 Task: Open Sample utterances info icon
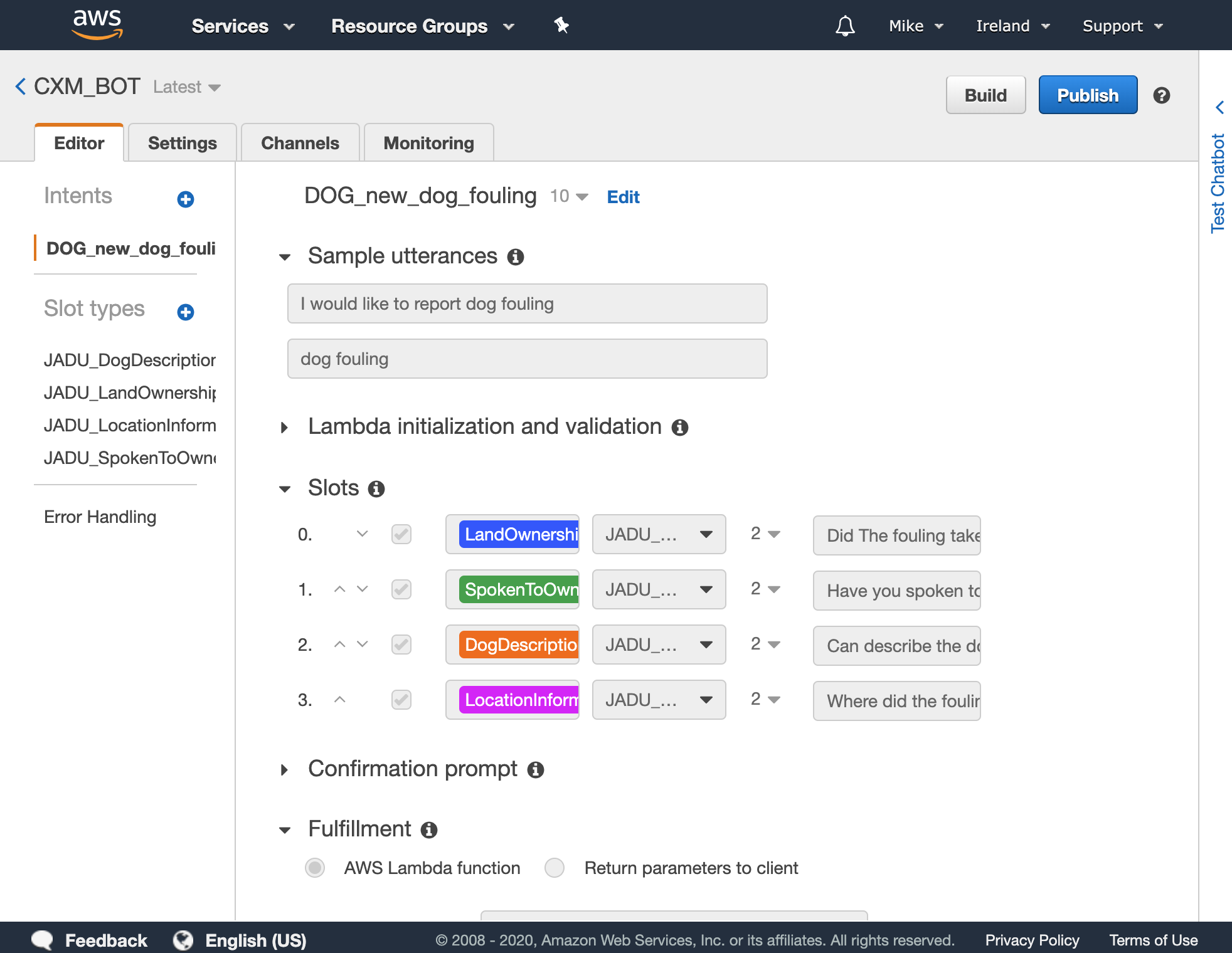(x=516, y=257)
